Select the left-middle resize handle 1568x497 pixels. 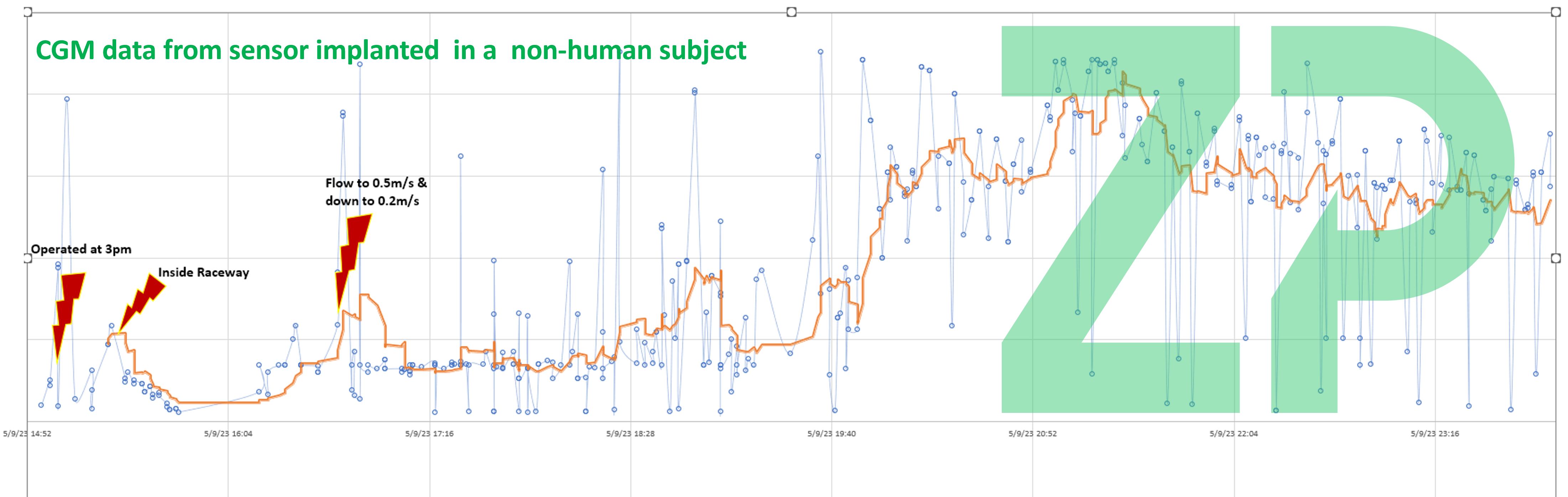(27, 258)
